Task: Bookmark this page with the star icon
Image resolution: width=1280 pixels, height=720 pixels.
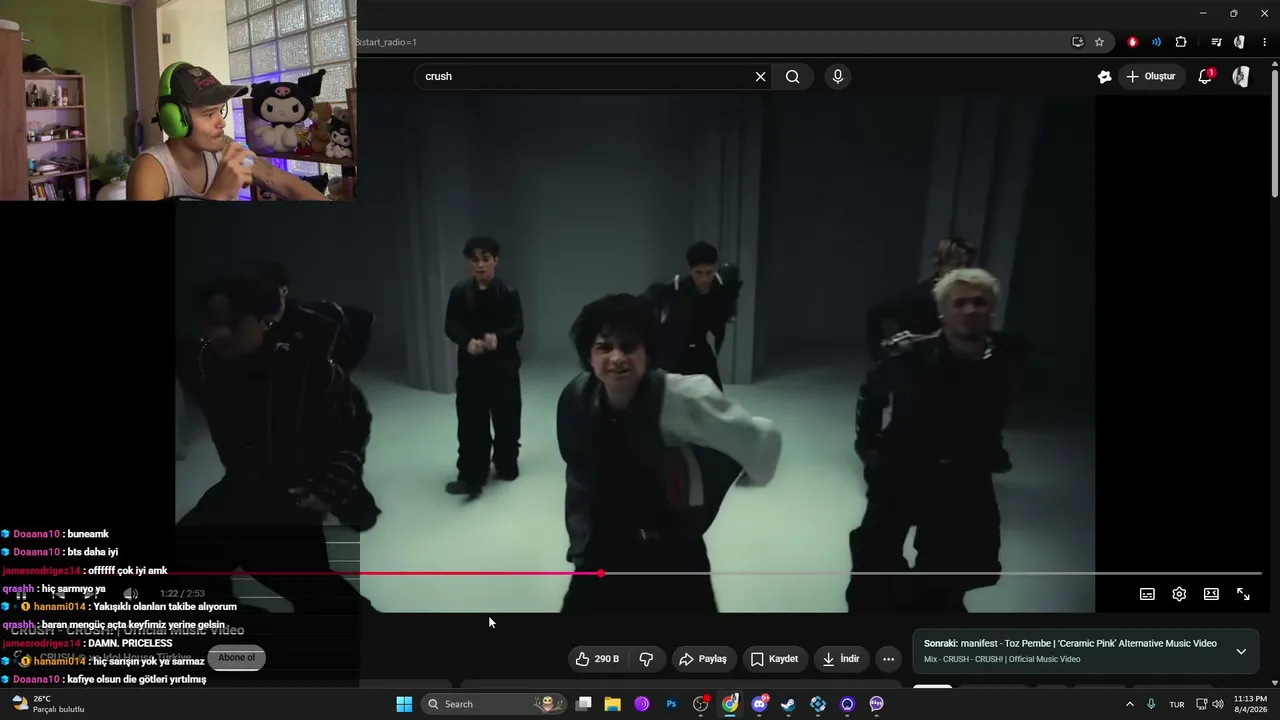Action: (x=1099, y=42)
